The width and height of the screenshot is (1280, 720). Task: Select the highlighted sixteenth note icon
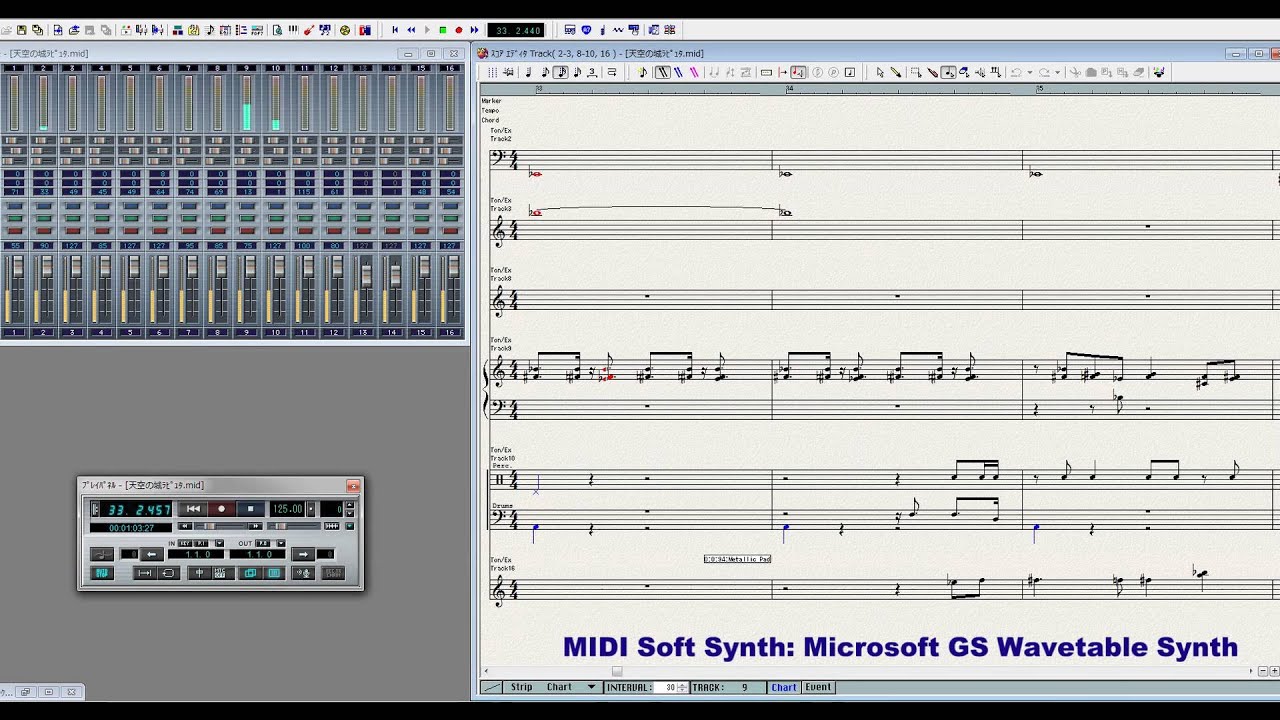click(x=561, y=72)
